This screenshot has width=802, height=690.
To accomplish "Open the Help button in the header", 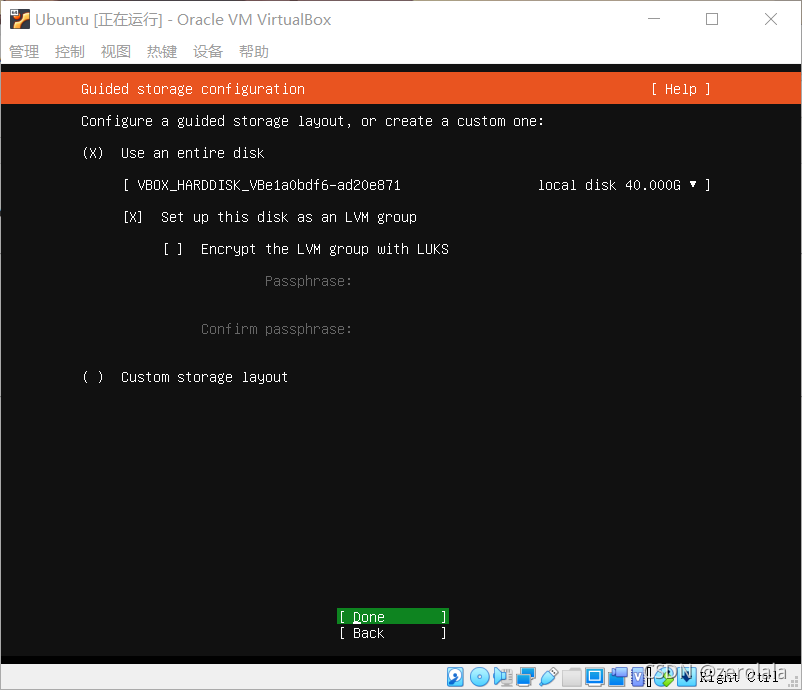I will [681, 89].
